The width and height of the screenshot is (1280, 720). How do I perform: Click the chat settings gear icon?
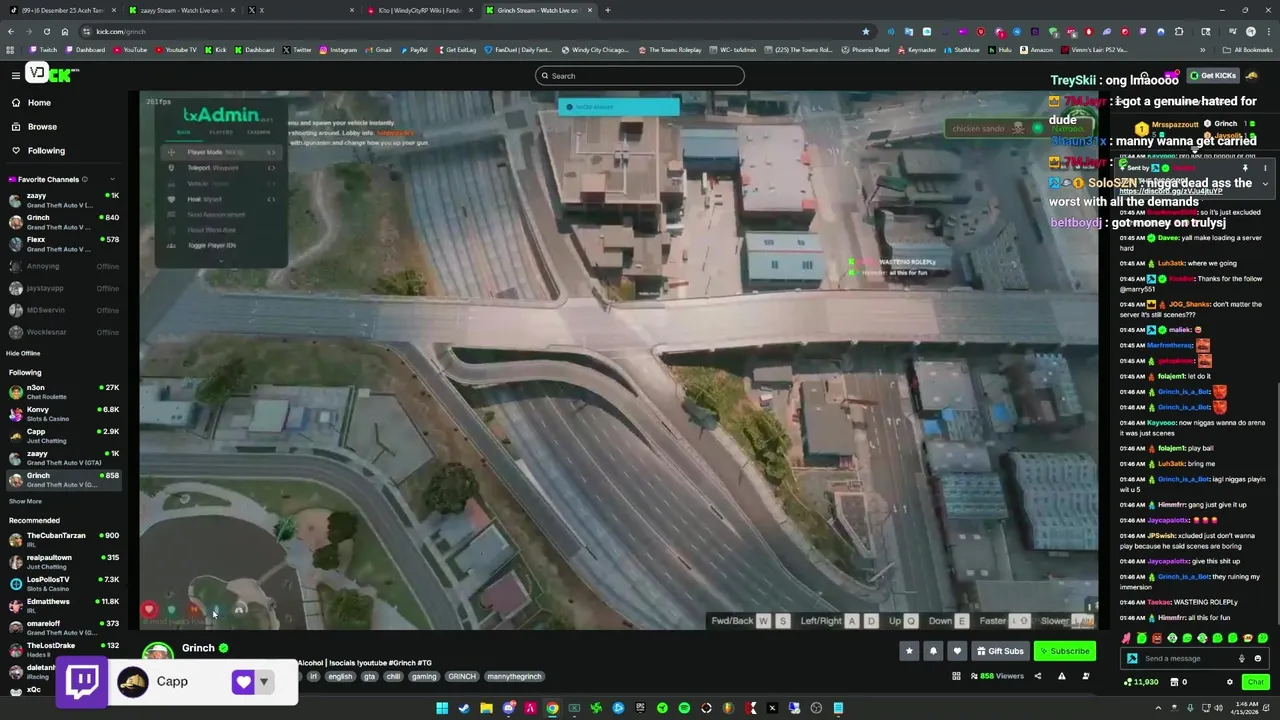coord(1230,682)
